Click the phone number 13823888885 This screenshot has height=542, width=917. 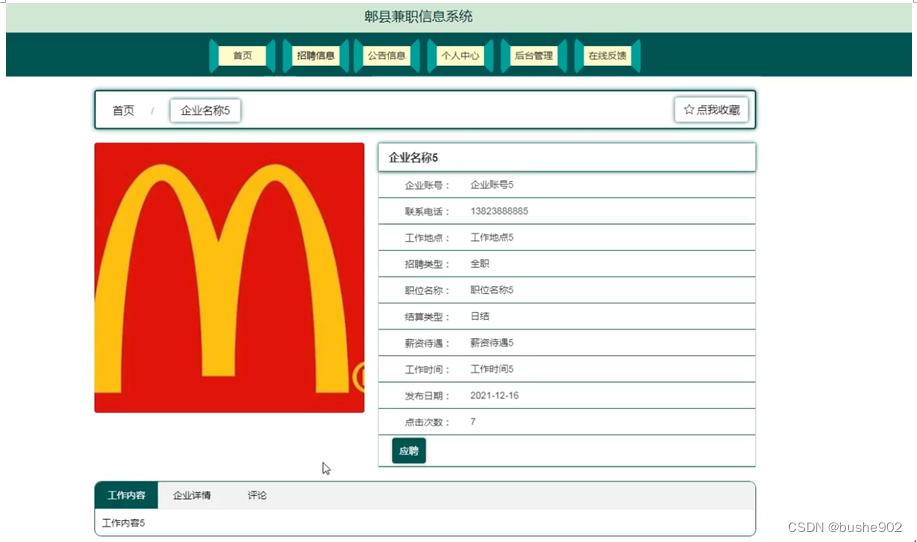click(499, 211)
